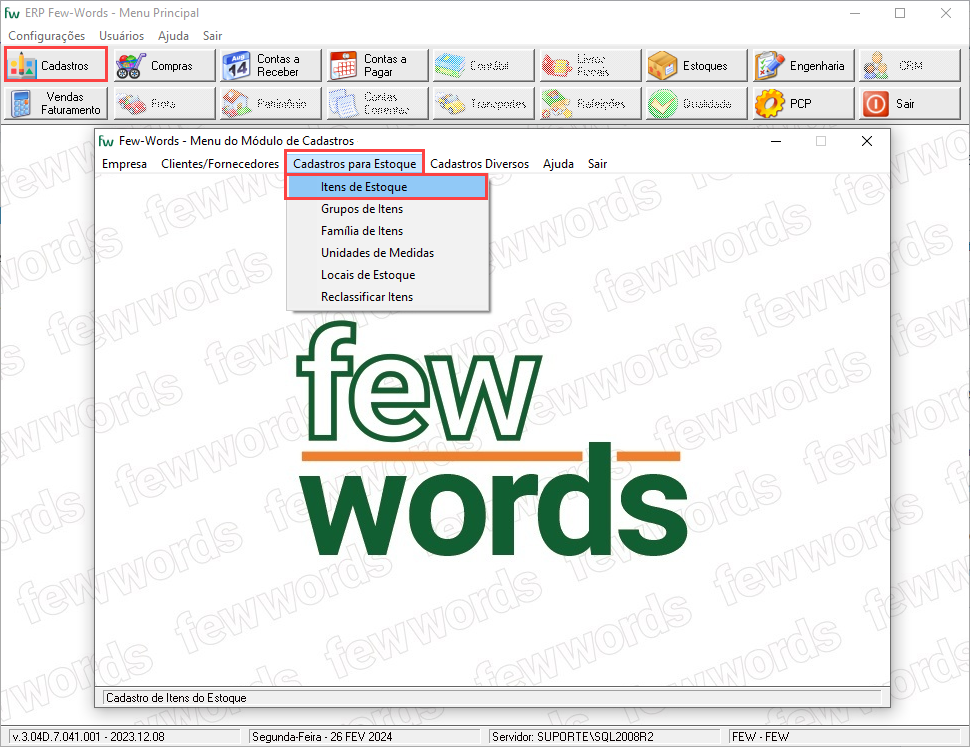
Task: Open the Estoques module
Action: 697,66
